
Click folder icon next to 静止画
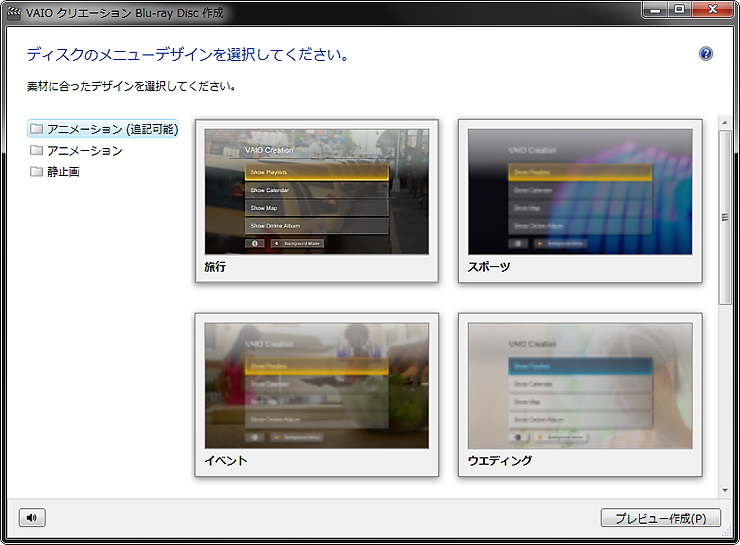click(x=37, y=171)
